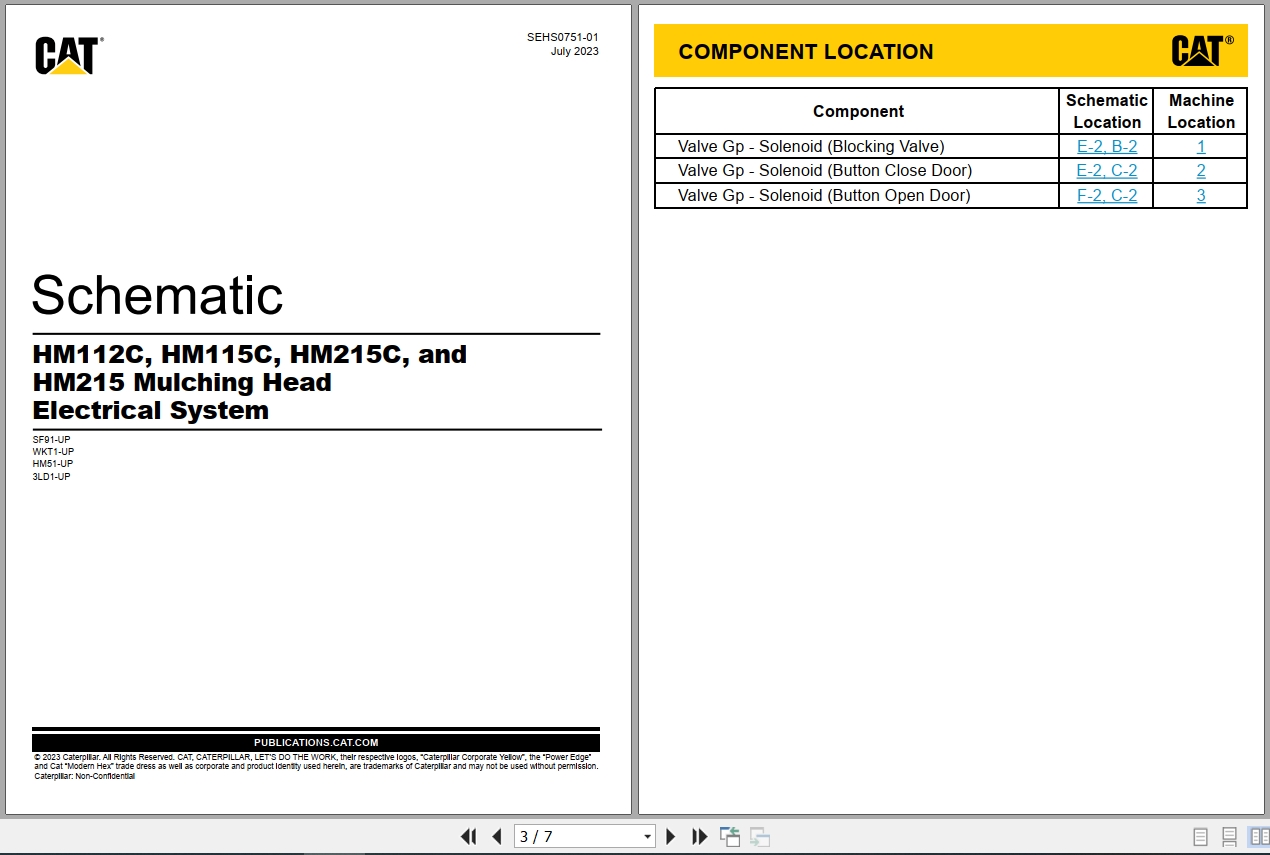Viewport: 1270px width, 855px height.
Task: Open schematic location link F-2, C-2
Action: coord(1106,195)
